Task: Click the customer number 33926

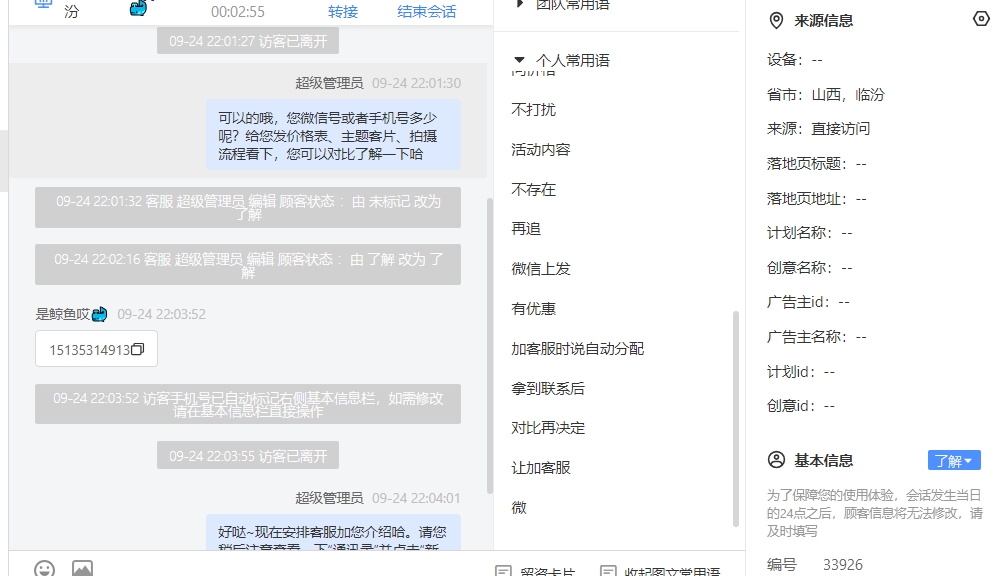Action: tap(842, 565)
